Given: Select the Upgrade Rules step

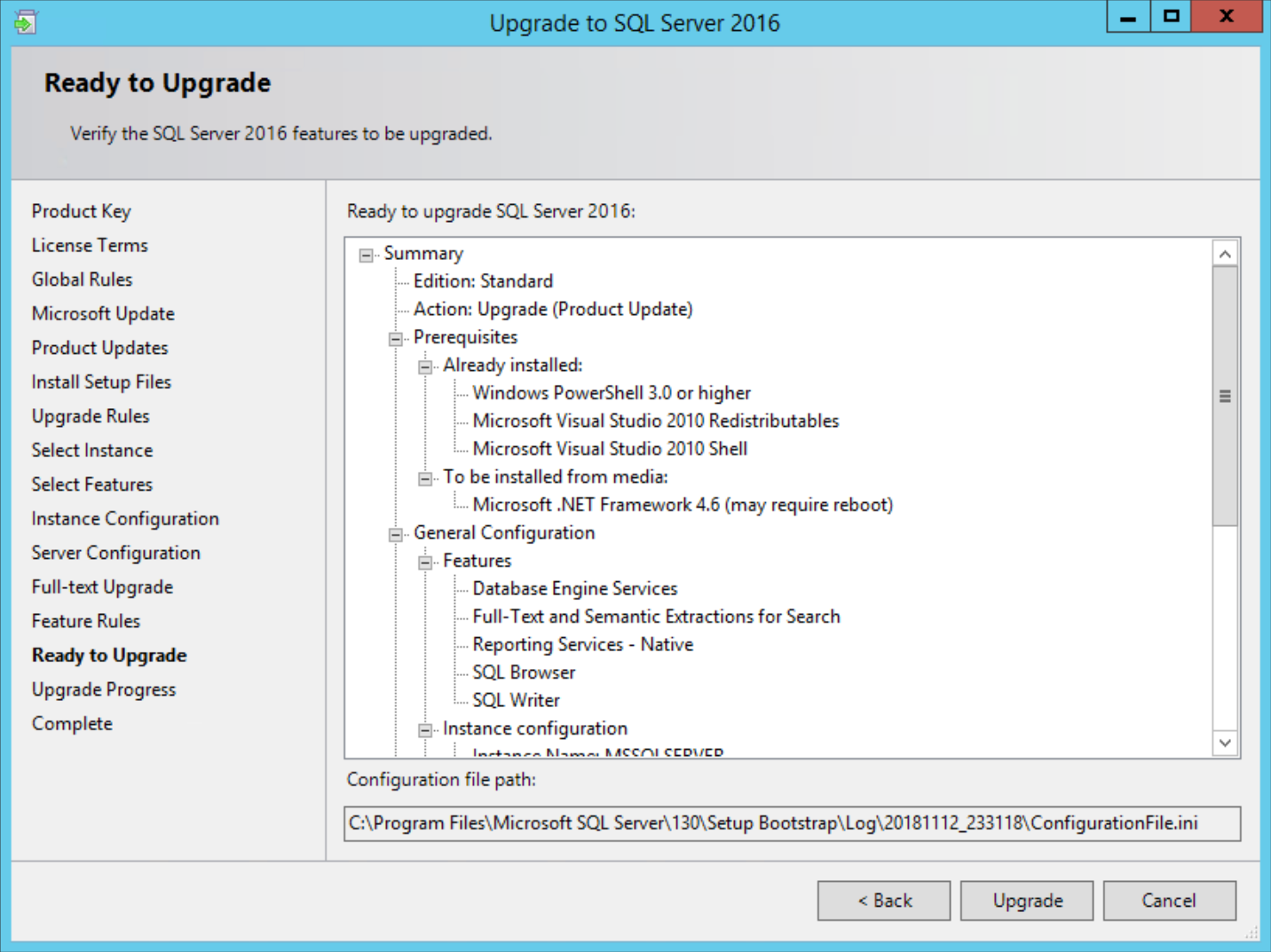Looking at the screenshot, I should [x=91, y=416].
